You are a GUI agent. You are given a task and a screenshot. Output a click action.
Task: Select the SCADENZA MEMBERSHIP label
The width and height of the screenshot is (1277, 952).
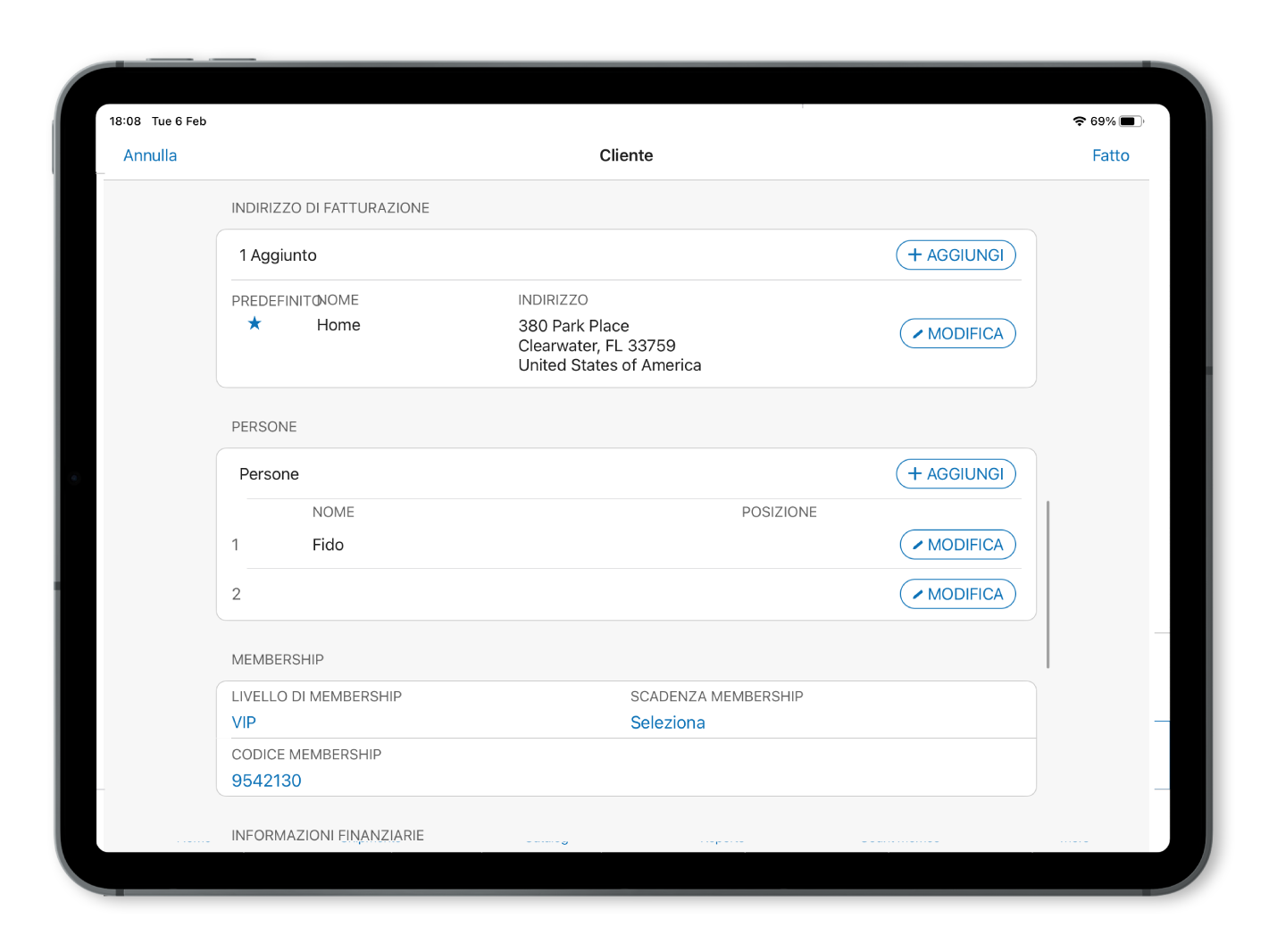[716, 697]
